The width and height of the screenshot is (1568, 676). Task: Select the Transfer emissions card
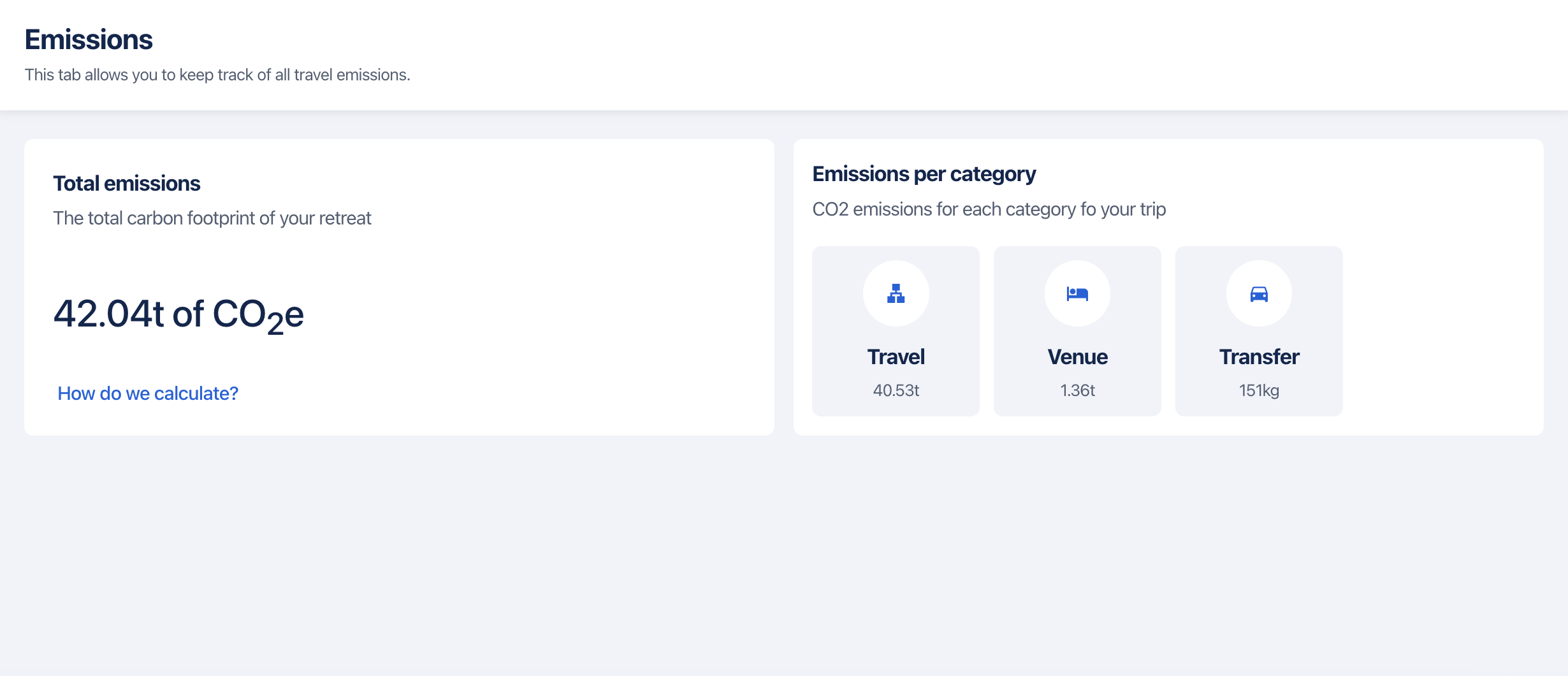(1259, 331)
